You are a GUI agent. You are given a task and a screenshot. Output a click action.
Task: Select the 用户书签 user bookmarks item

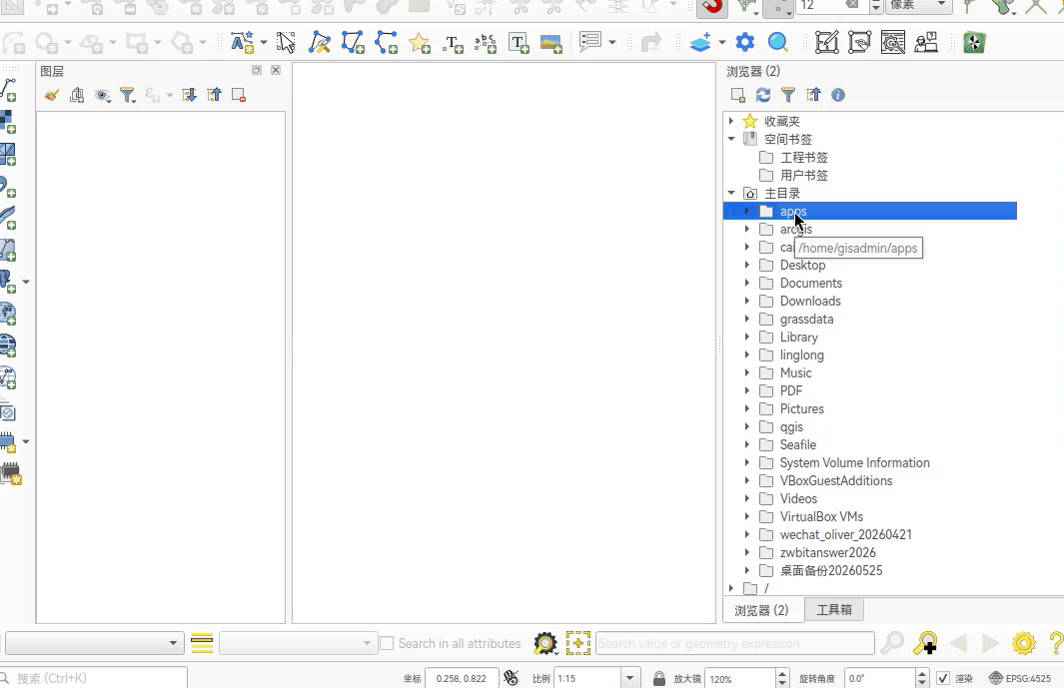[x=804, y=175]
